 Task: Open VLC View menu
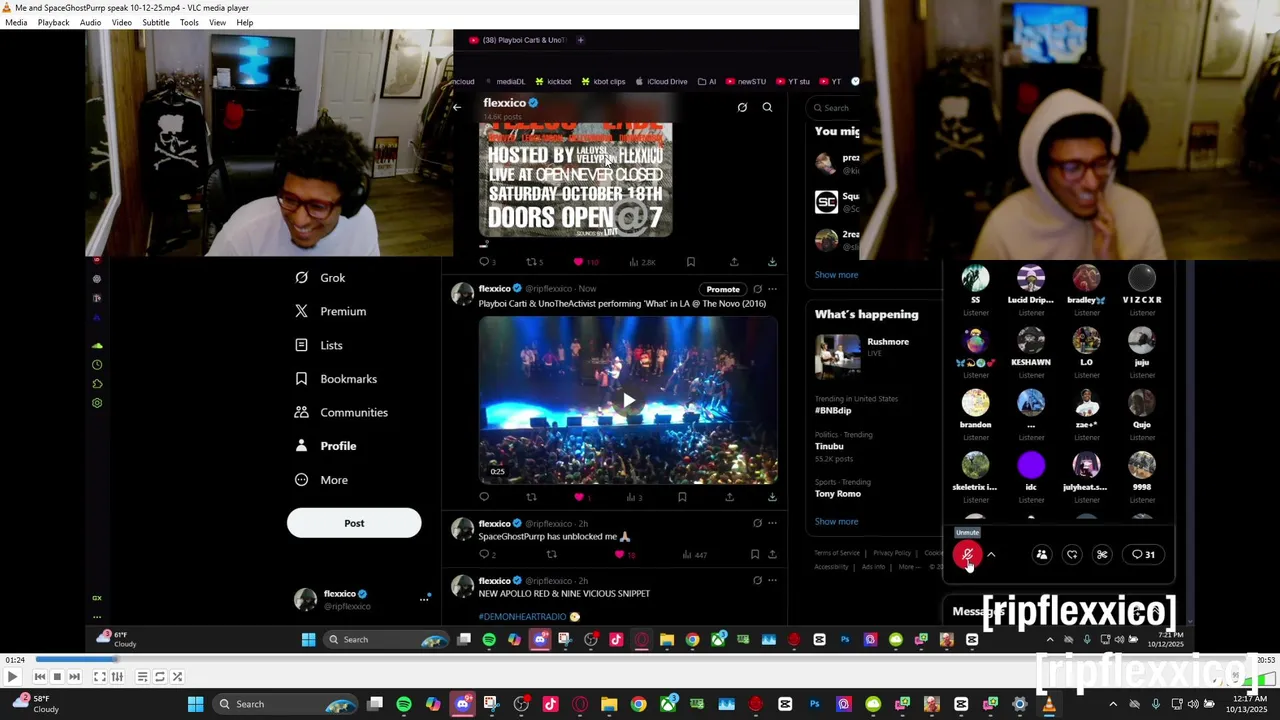pos(217,22)
